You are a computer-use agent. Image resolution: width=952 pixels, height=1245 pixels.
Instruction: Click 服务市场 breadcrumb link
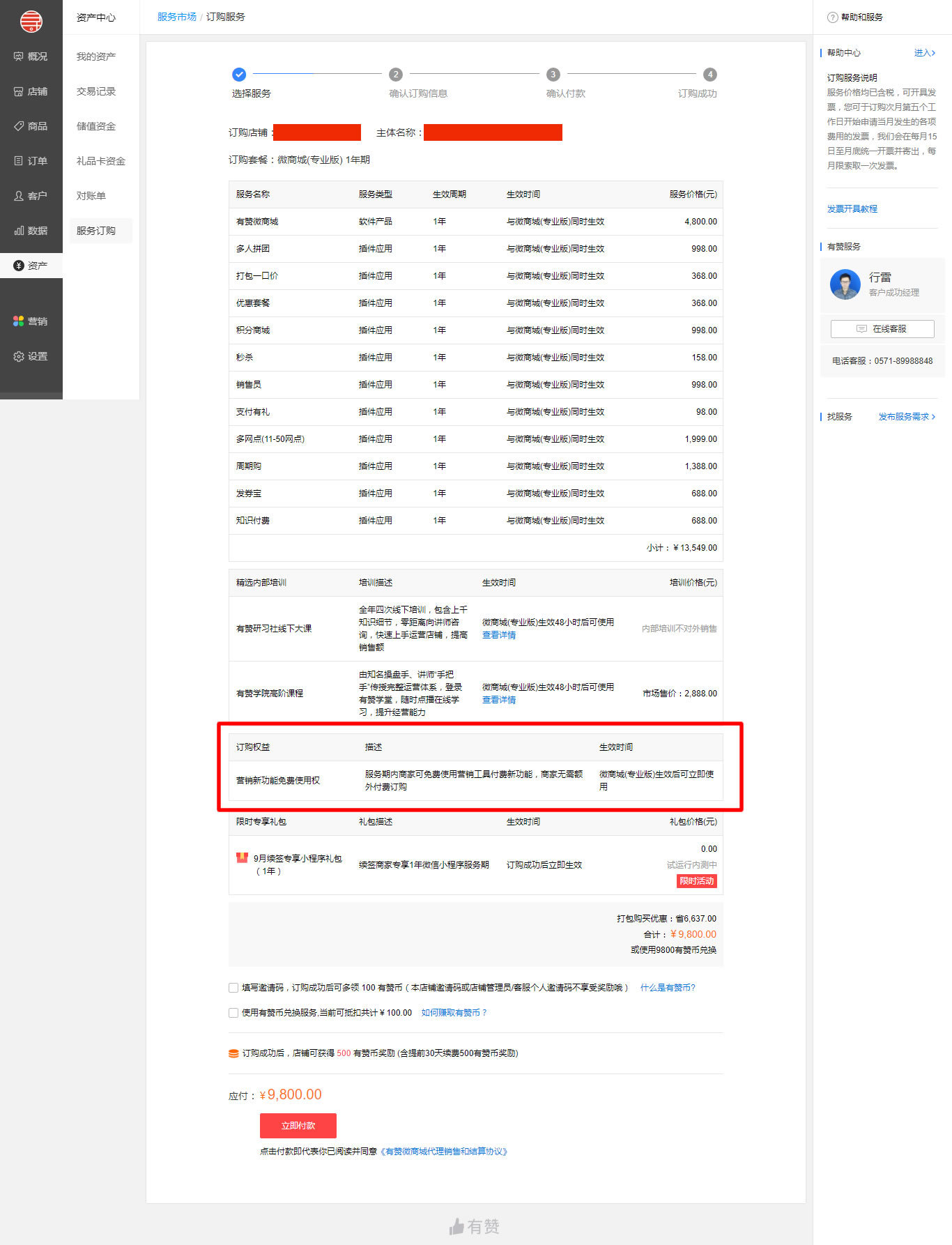point(177,17)
